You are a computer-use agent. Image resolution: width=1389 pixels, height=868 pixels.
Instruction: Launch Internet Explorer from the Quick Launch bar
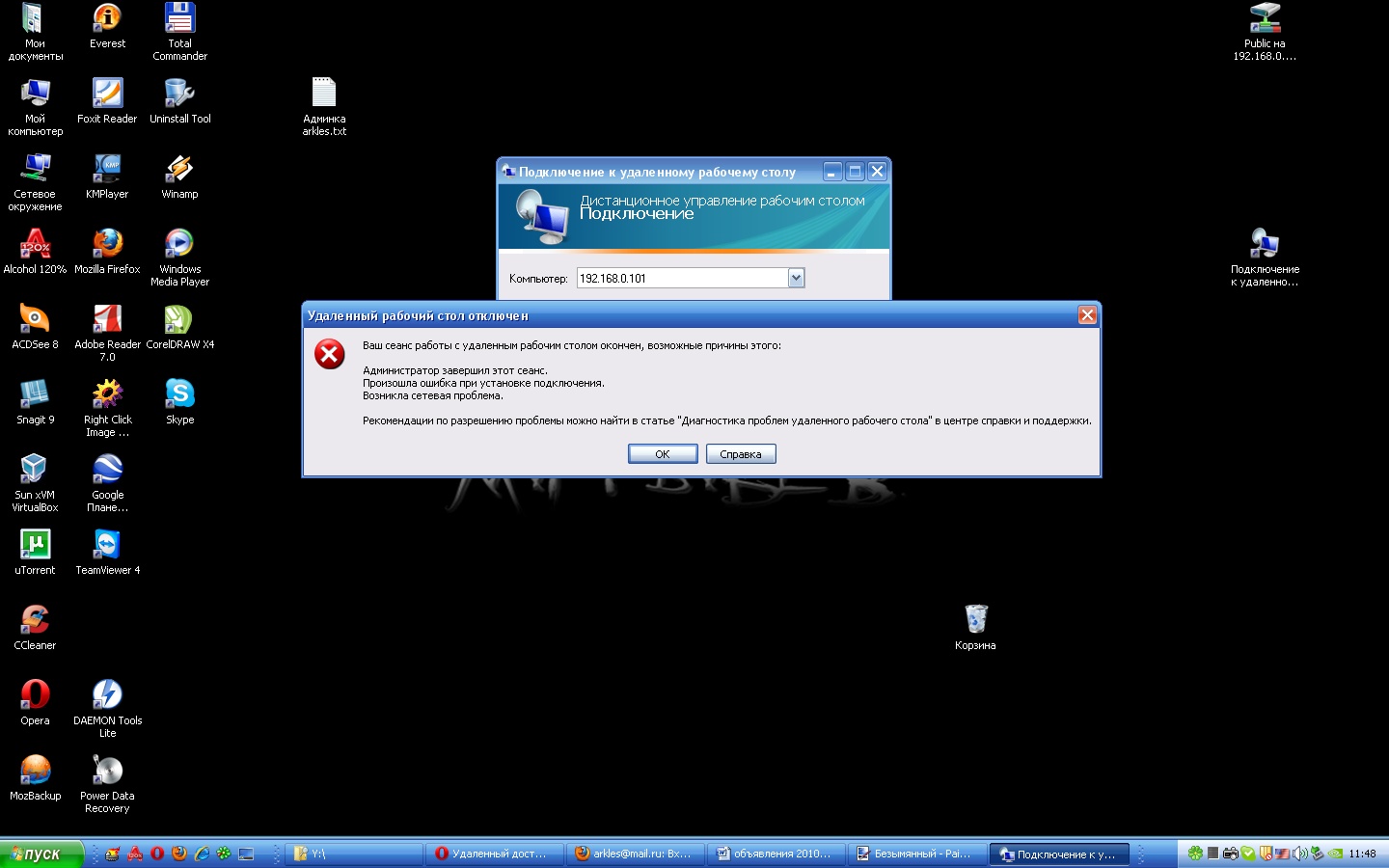point(202,854)
